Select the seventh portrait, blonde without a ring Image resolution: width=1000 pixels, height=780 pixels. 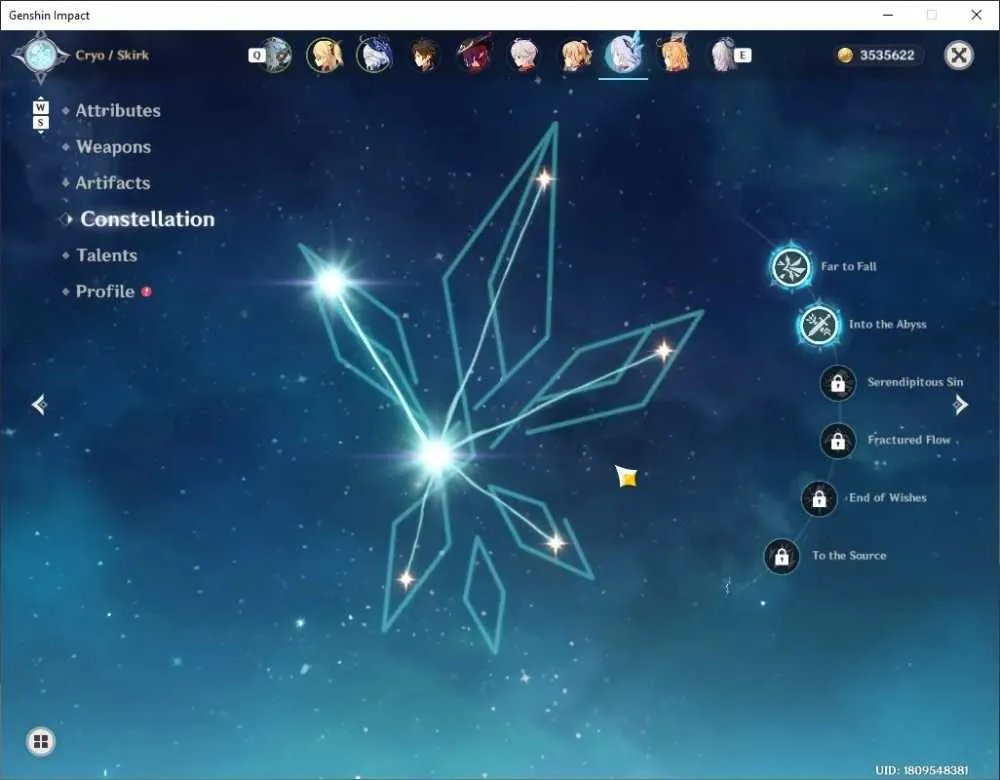coord(575,55)
